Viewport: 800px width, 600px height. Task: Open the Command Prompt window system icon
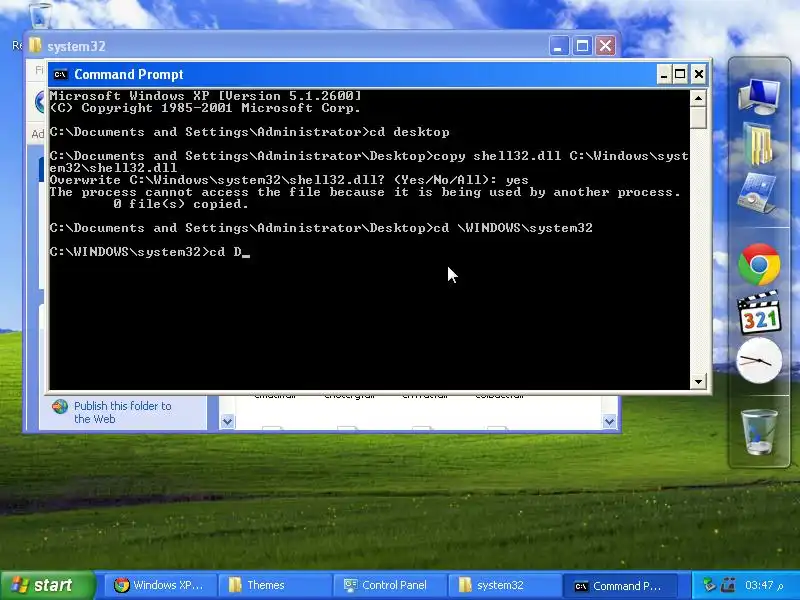click(61, 74)
